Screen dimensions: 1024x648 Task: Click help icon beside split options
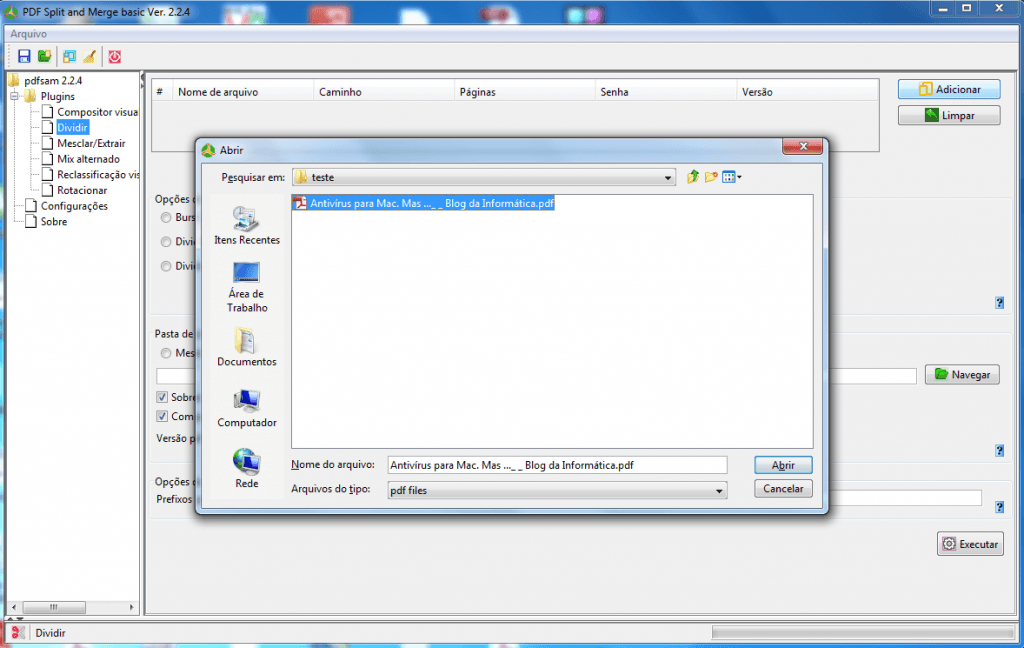point(999,302)
